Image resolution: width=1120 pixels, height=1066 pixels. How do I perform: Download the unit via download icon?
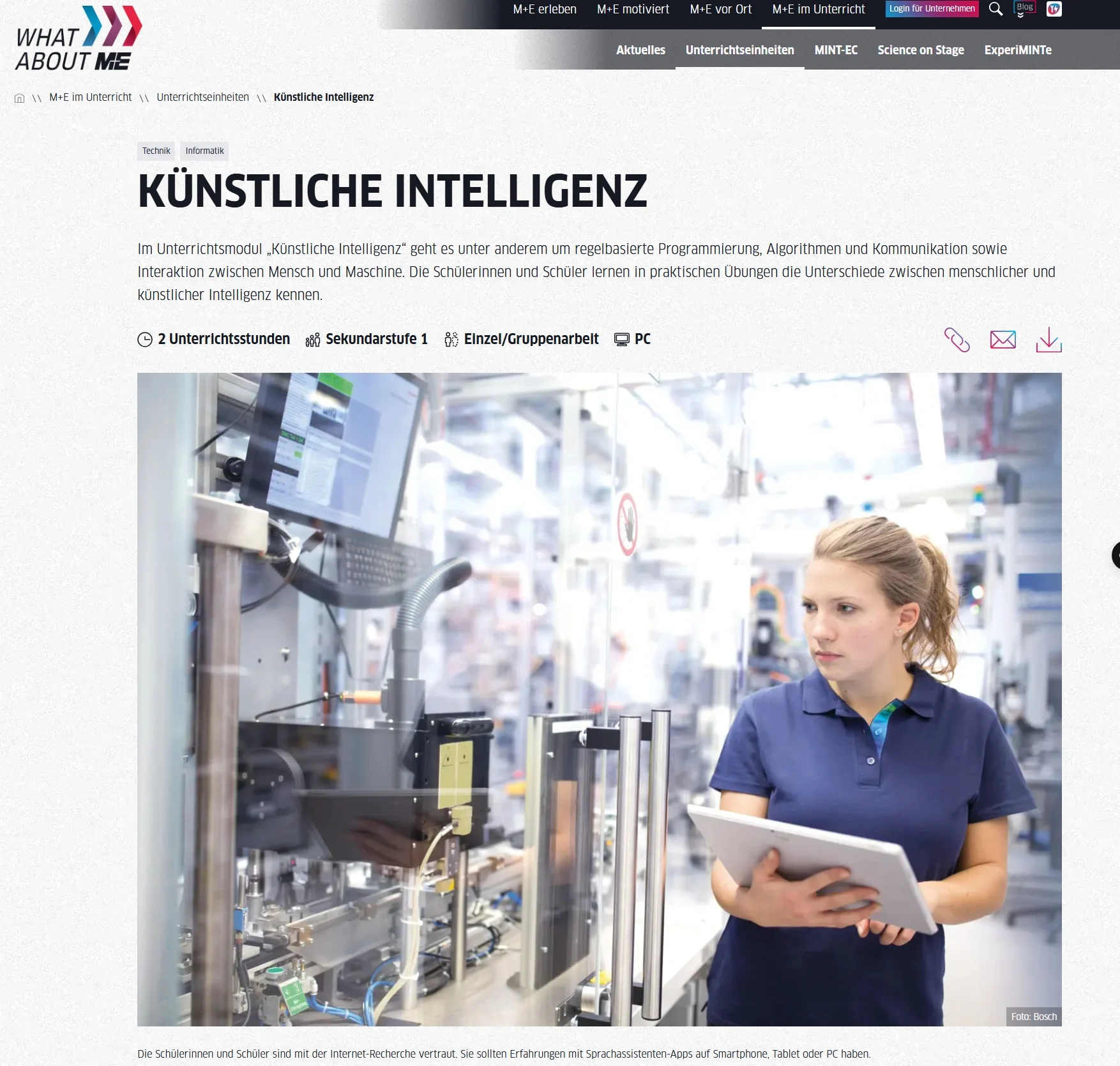click(x=1048, y=340)
